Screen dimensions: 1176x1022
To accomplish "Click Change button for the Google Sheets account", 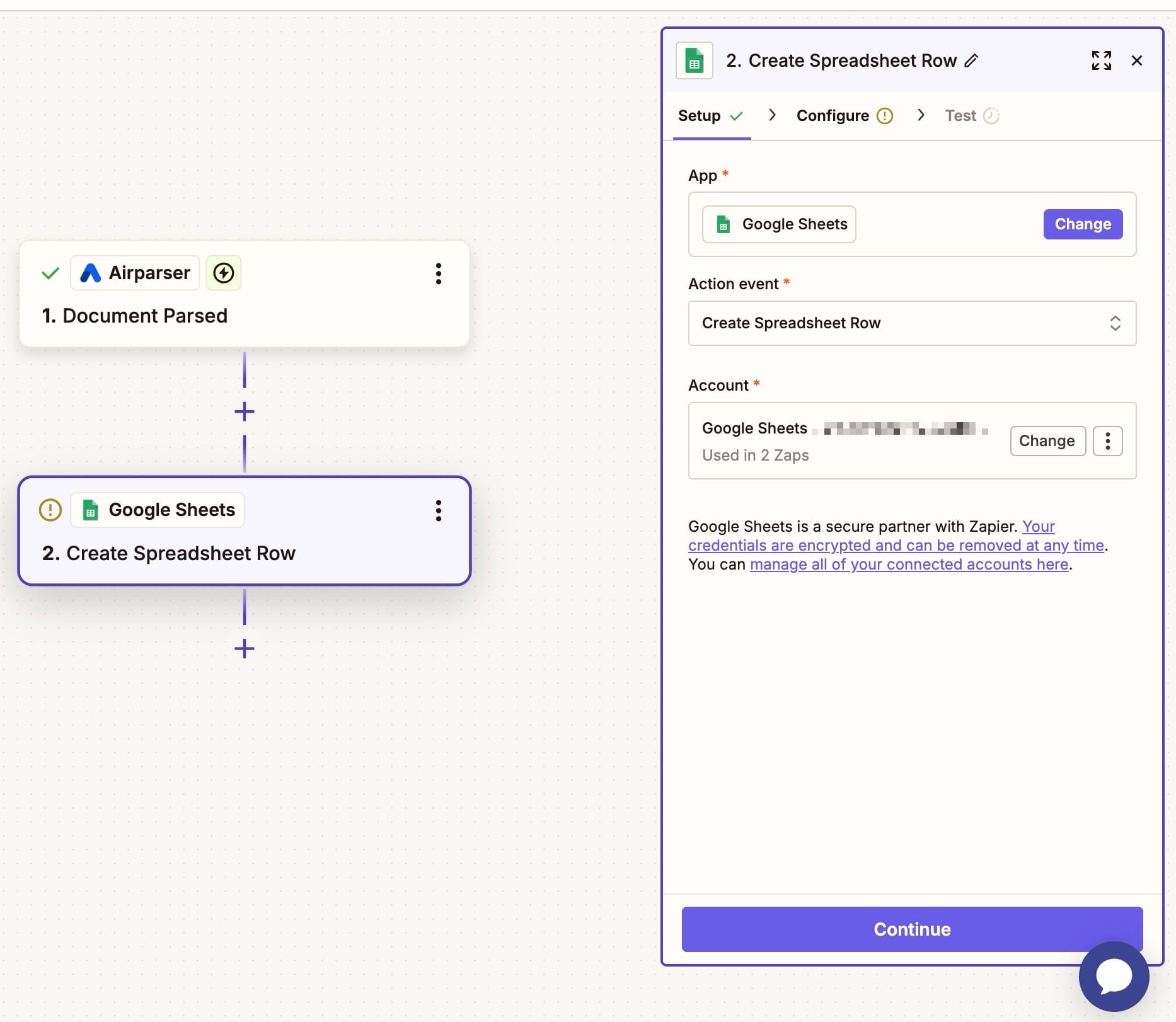I will (1047, 441).
